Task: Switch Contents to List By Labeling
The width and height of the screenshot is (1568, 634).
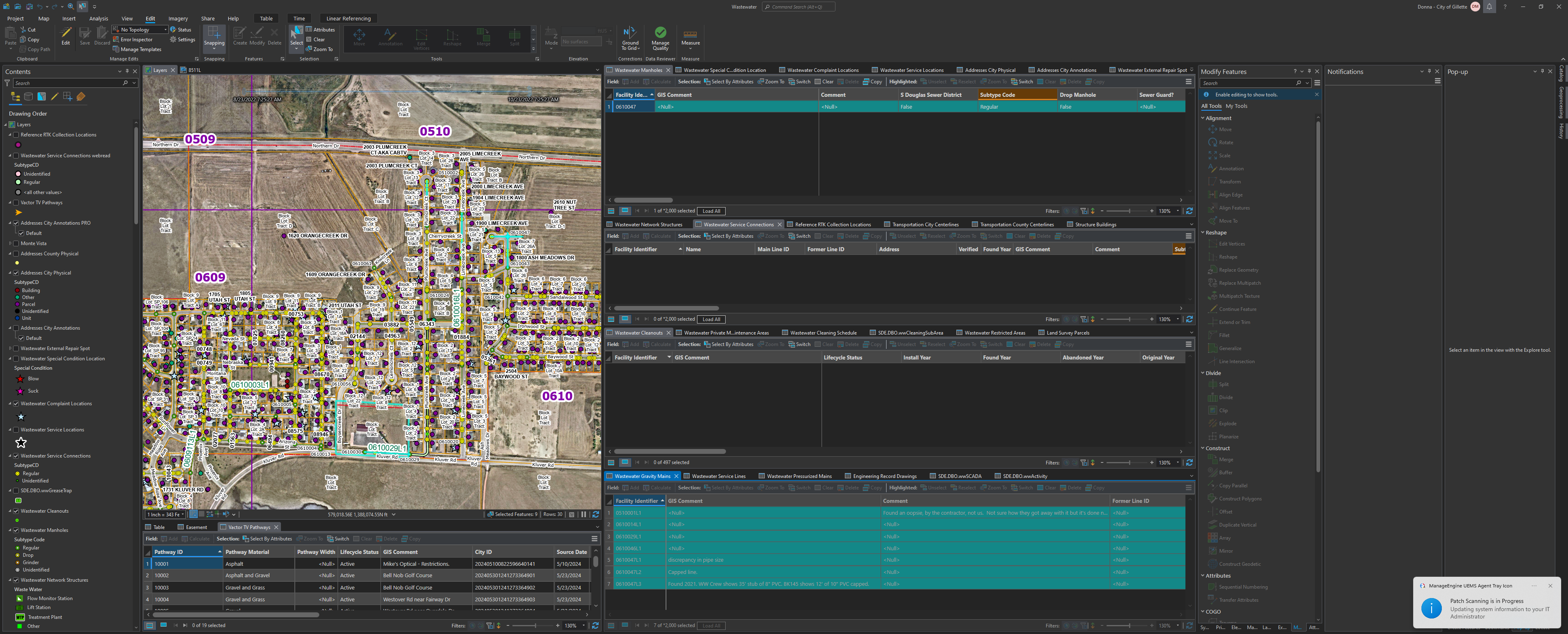Action: pos(81,97)
